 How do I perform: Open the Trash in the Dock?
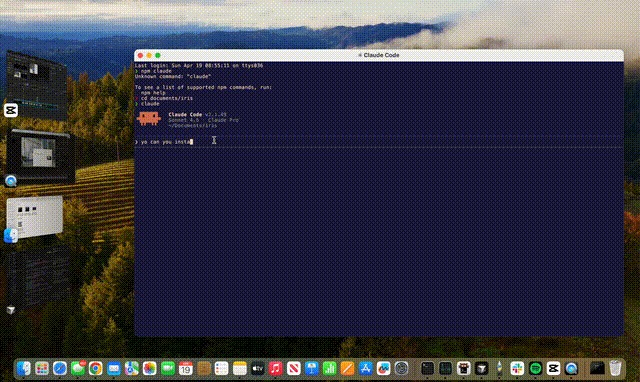[615, 369]
